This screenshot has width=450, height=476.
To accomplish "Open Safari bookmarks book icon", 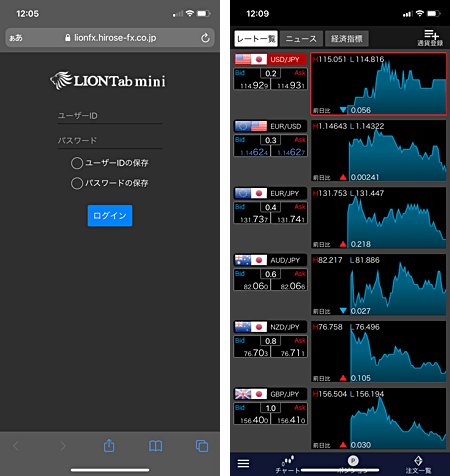I will 156,446.
